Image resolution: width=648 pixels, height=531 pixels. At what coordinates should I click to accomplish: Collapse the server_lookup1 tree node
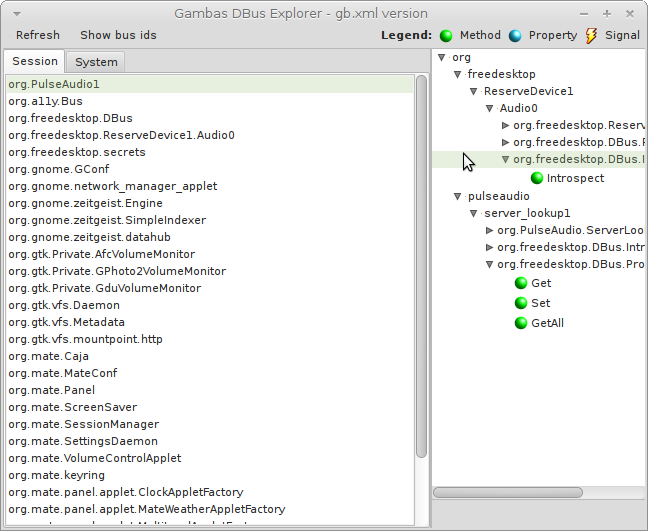click(474, 213)
